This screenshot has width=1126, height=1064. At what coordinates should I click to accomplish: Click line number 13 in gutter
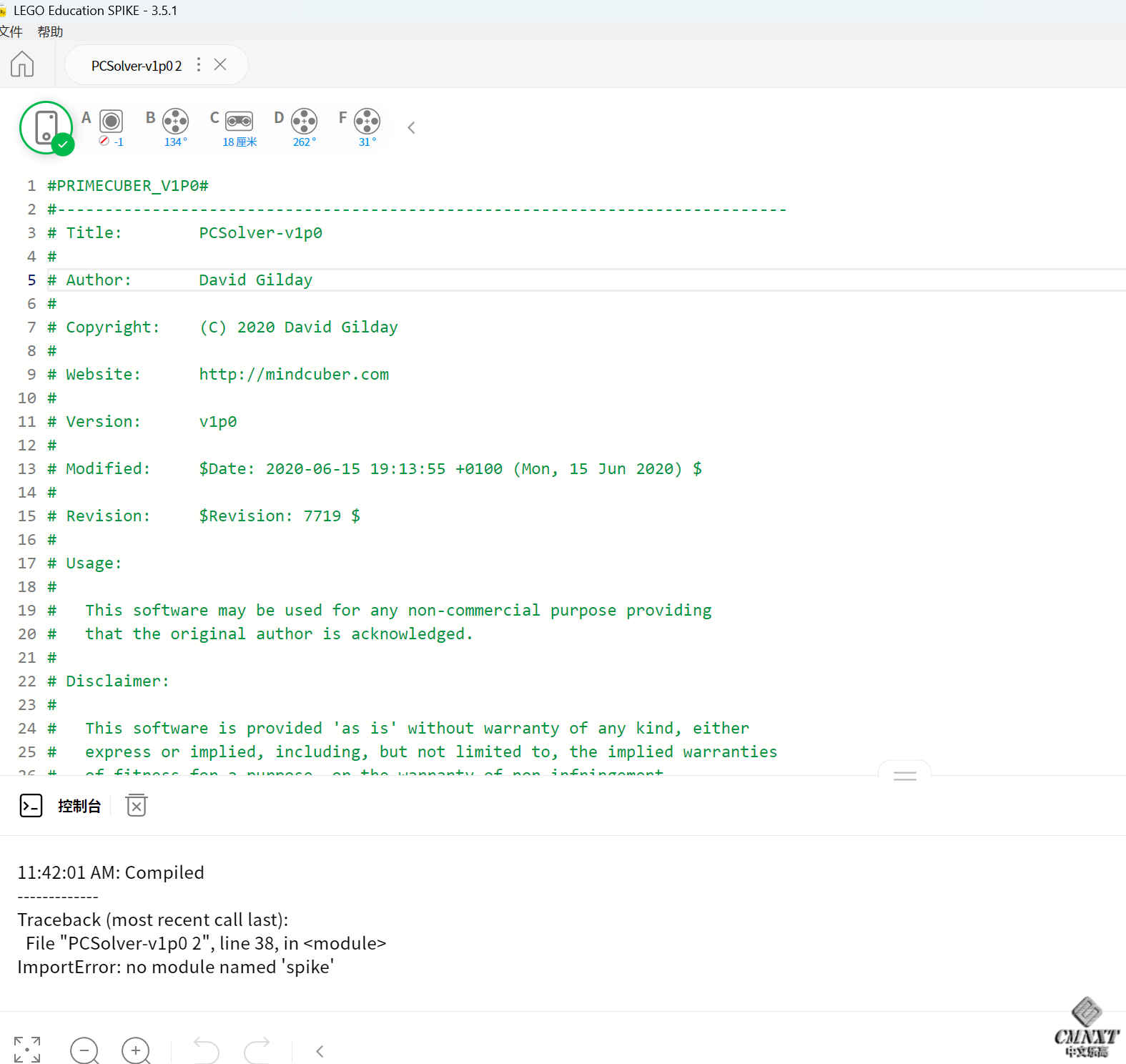[27, 469]
